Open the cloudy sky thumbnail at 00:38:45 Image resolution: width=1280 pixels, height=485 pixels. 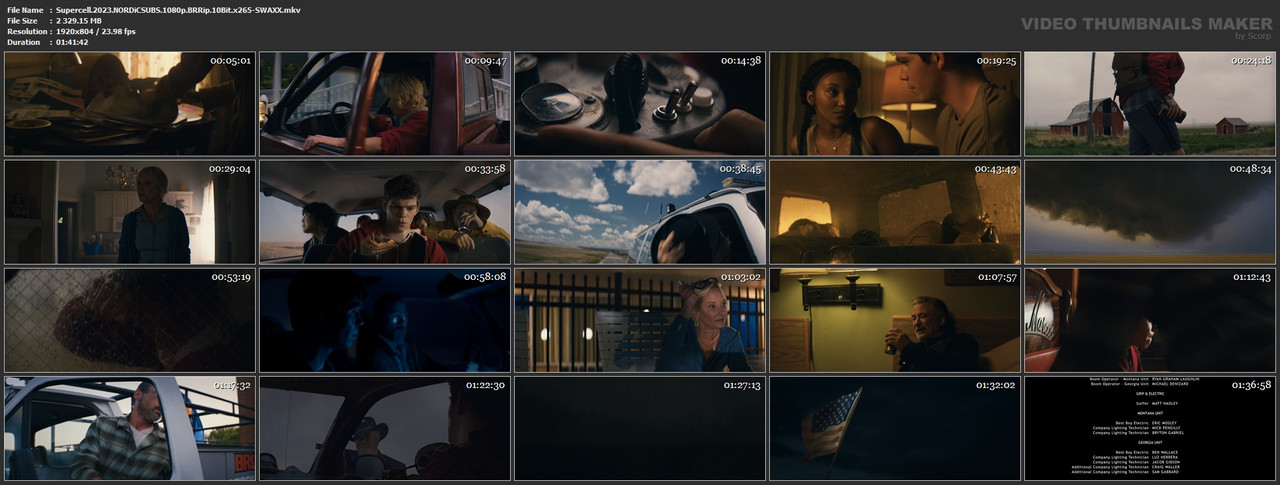pyautogui.click(x=640, y=211)
